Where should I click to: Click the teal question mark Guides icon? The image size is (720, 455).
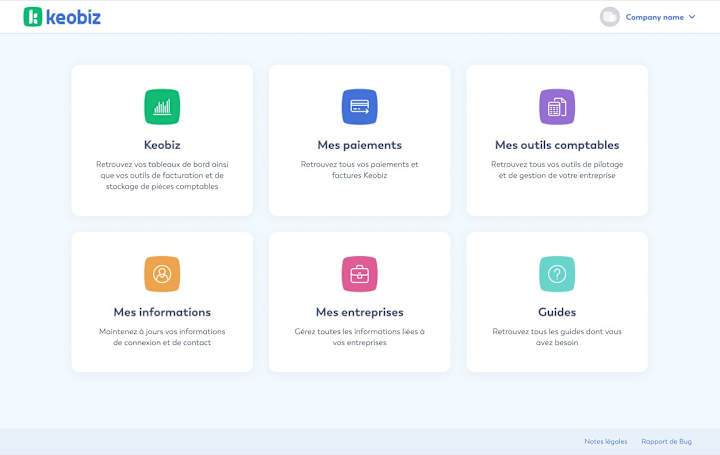pyautogui.click(x=557, y=274)
